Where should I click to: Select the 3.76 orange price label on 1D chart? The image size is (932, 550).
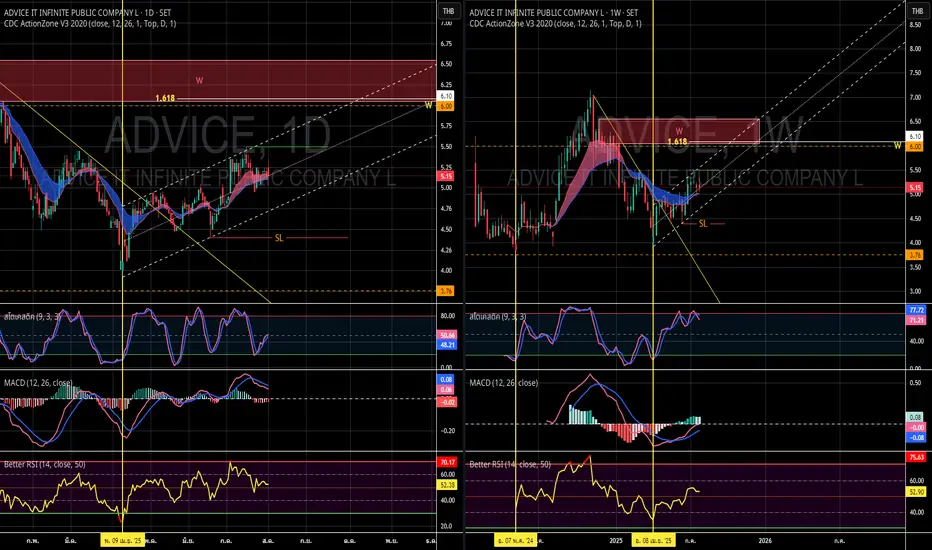pos(446,291)
